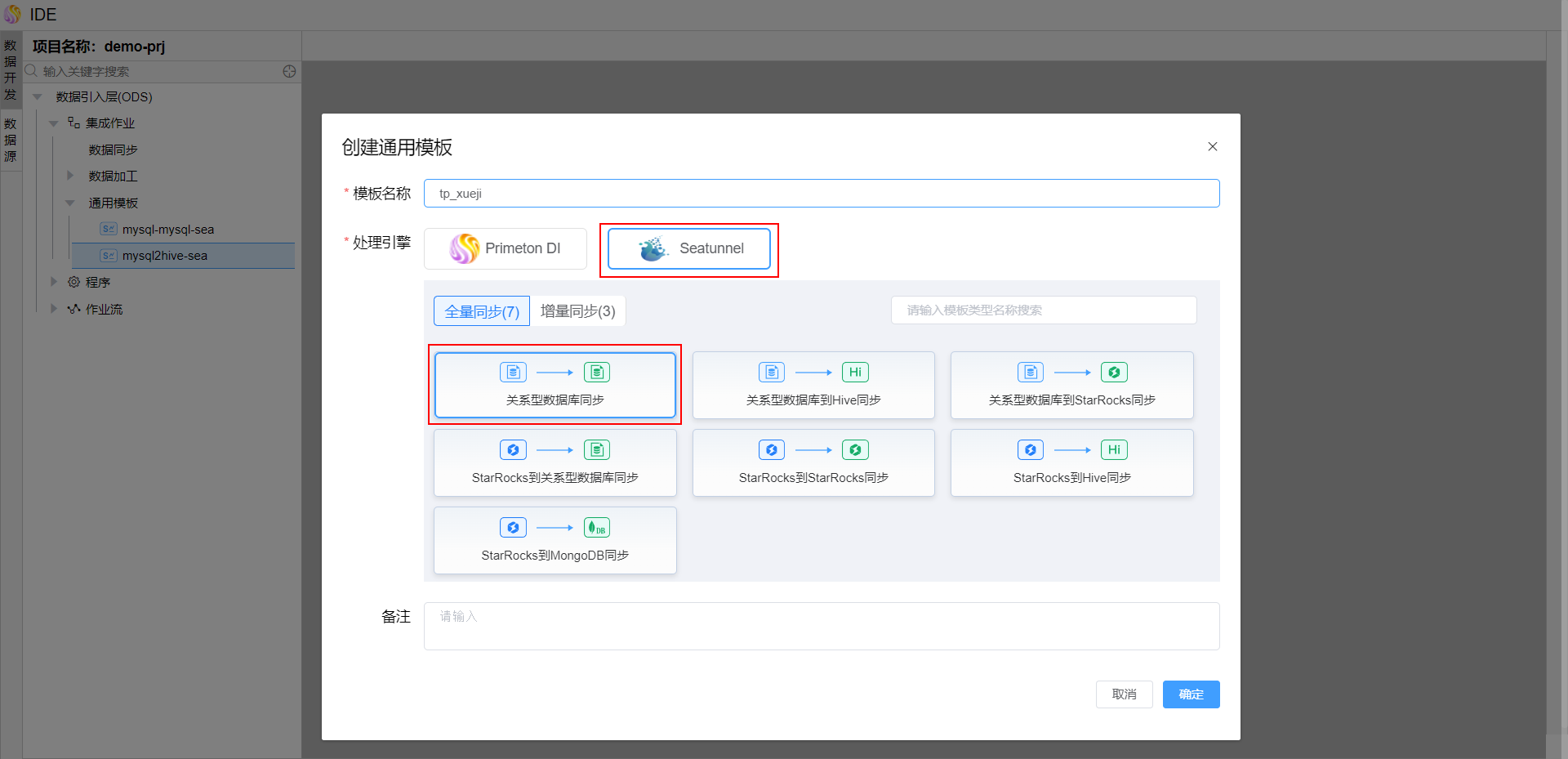Click the mysql-mysql-sea template icon
Screen dimensions: 1568x759
tap(108, 229)
